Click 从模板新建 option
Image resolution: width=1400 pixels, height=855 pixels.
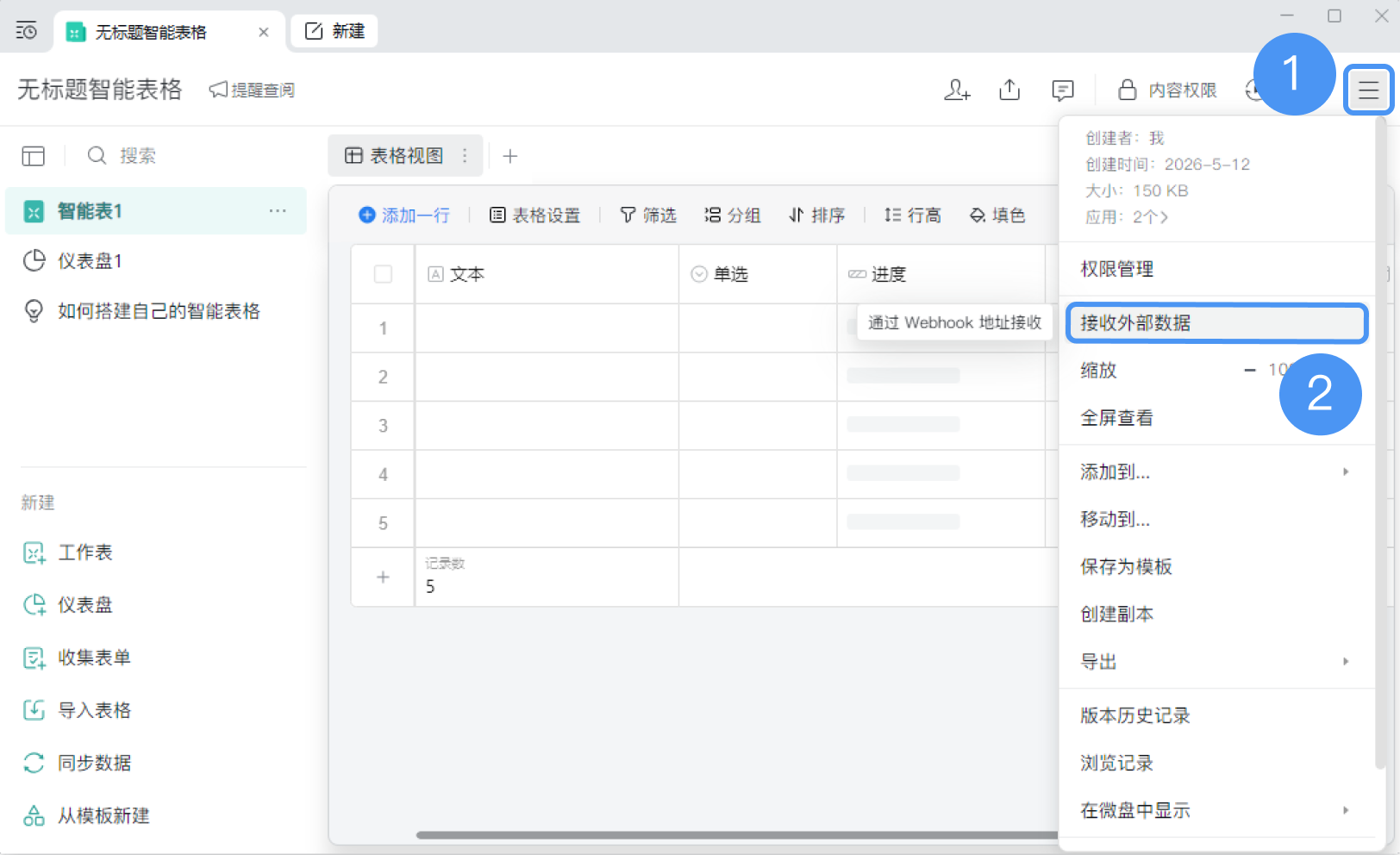86,815
